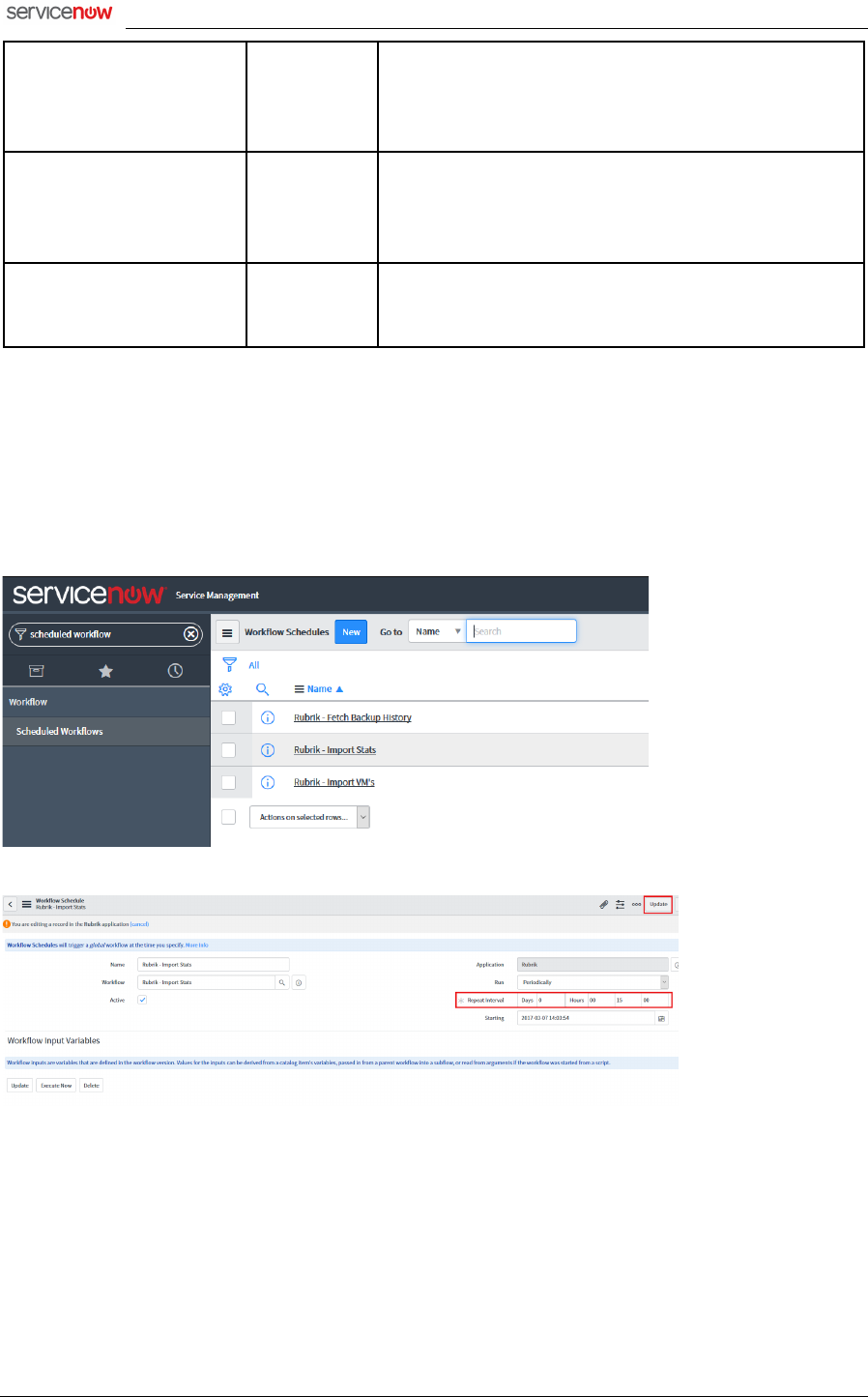Click the Name input field on form
The width and height of the screenshot is (868, 1397).
click(x=214, y=965)
